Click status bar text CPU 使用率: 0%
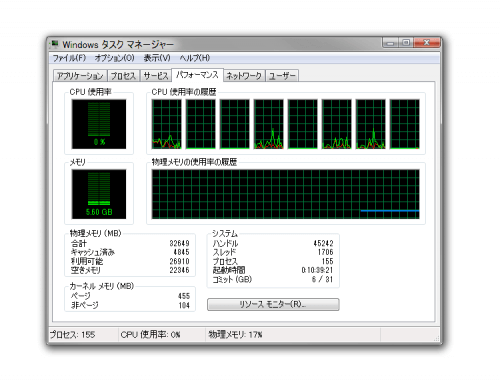 tap(150, 334)
